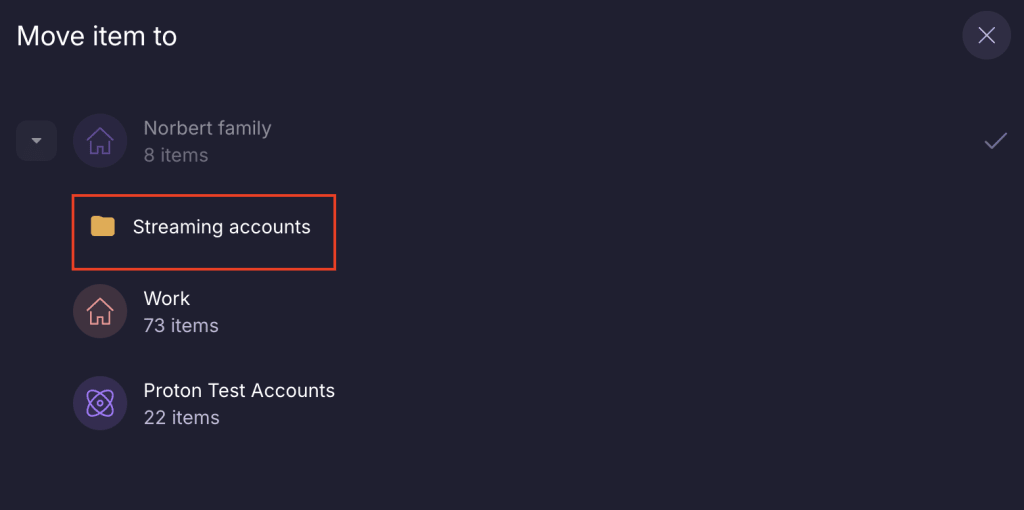Click the "8 items" count under Norbert family
1024x510 pixels.
click(176, 155)
